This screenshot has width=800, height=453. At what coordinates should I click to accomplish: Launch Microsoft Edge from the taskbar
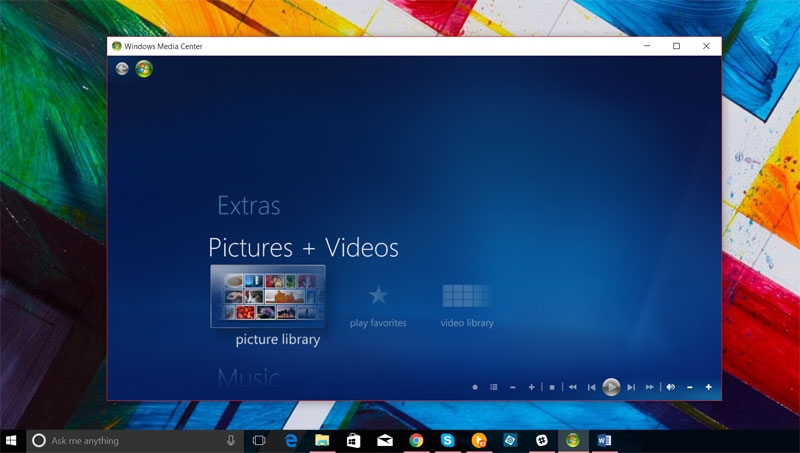pyautogui.click(x=291, y=440)
